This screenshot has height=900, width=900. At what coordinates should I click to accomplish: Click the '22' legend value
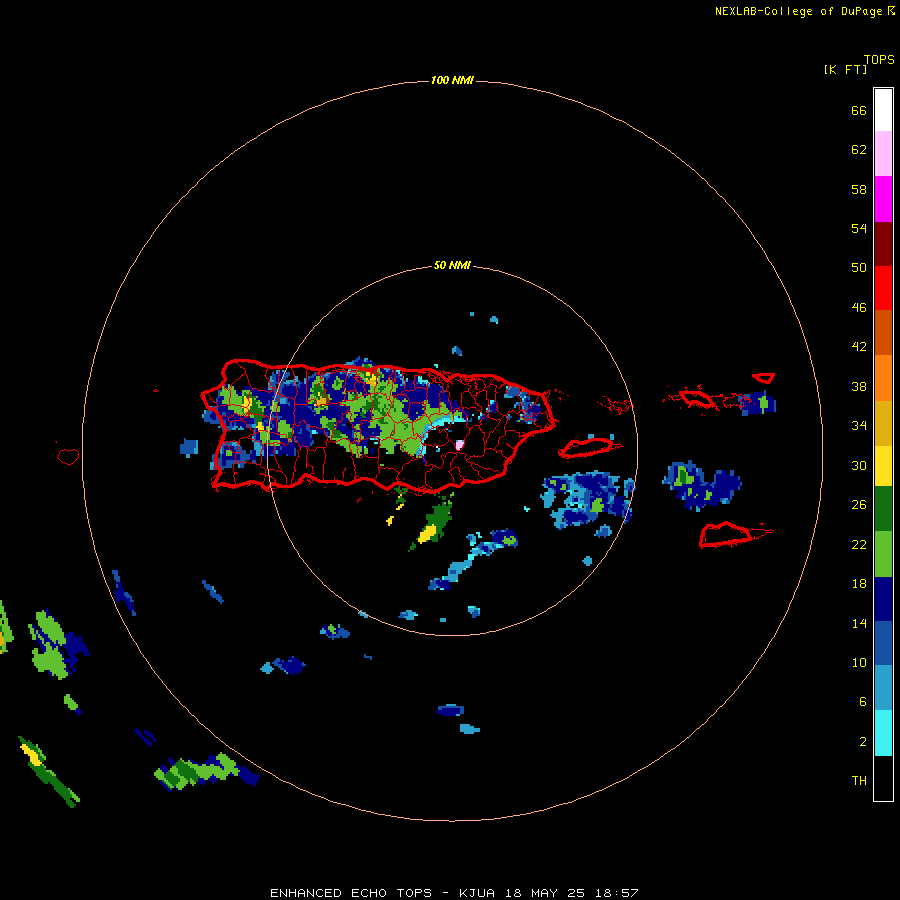pos(859,545)
